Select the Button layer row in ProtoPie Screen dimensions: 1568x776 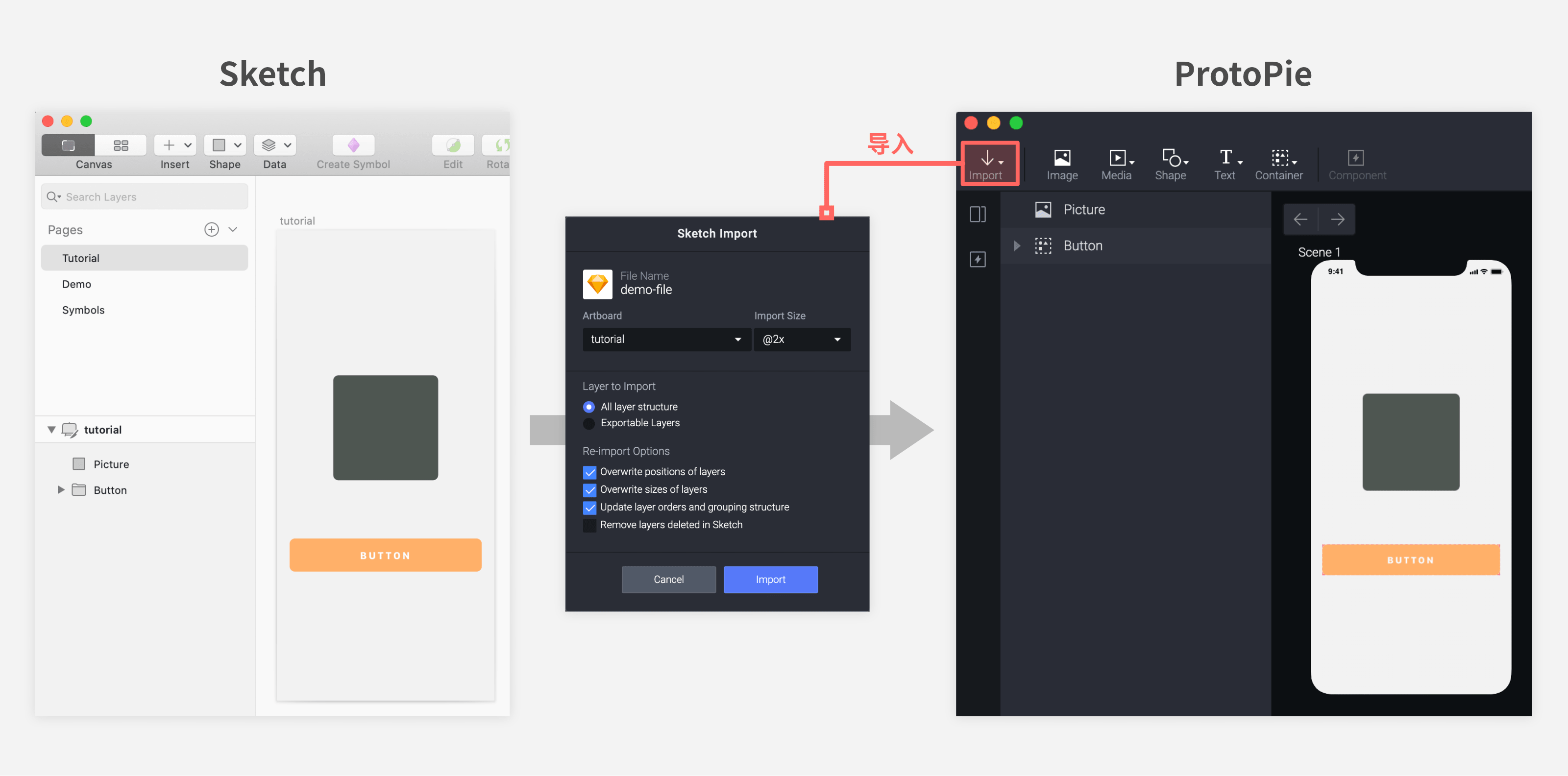(x=1135, y=246)
